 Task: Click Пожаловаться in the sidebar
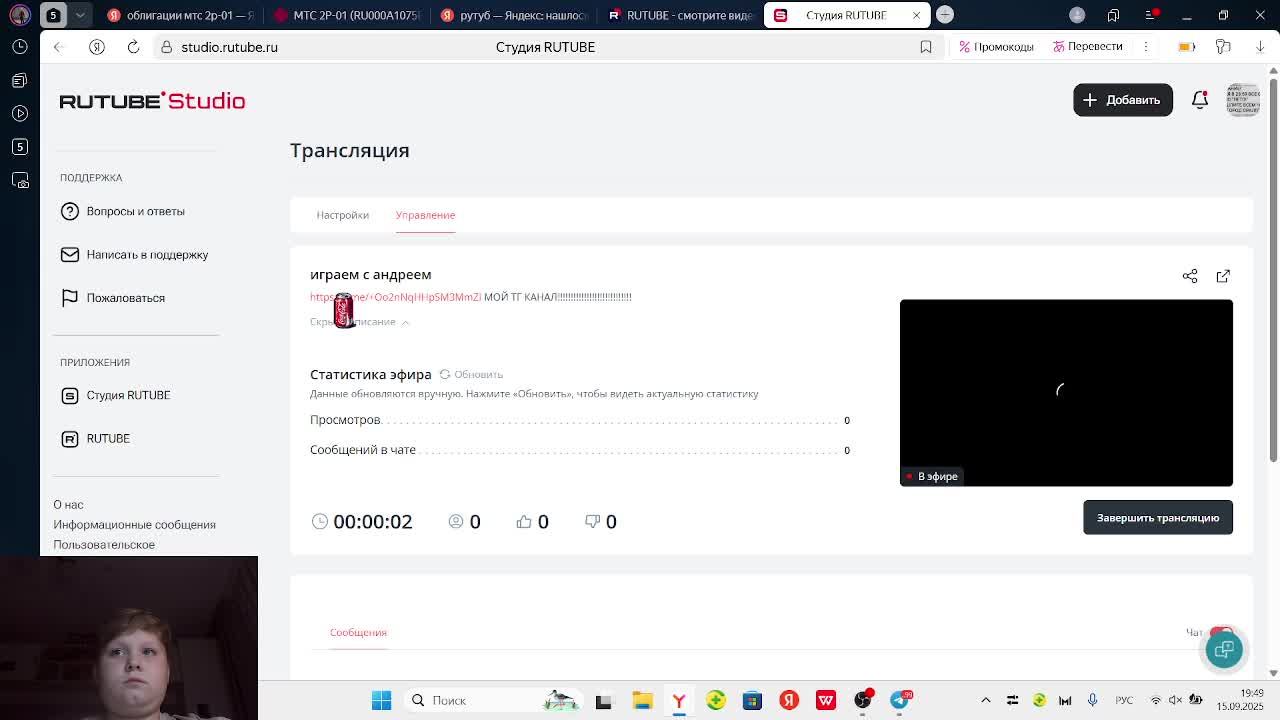point(113,298)
